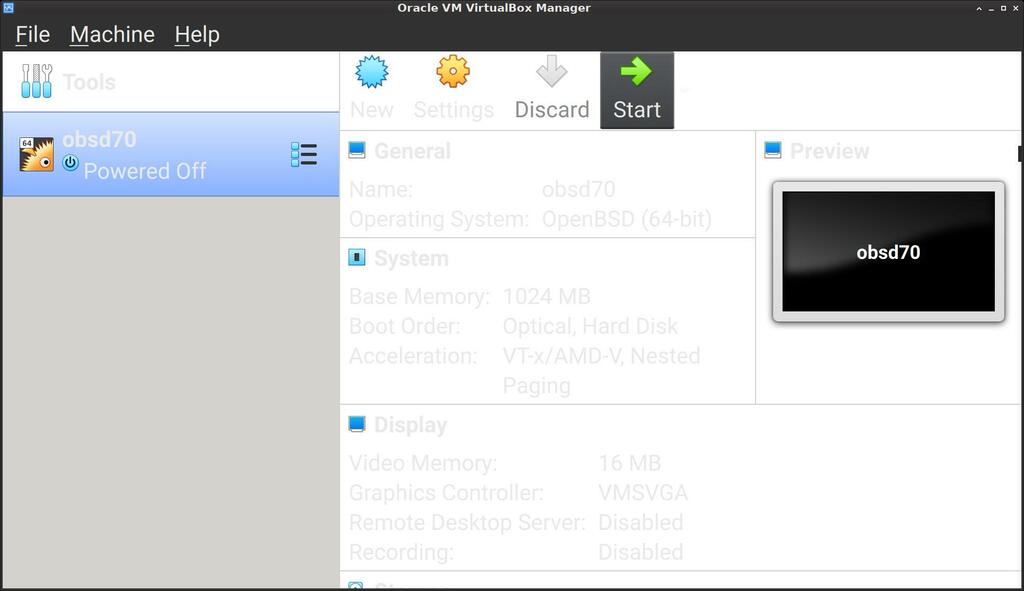Screen dimensions: 1024x591
Task: Start the virtual machine with the Start button
Action: pyautogui.click(x=637, y=90)
